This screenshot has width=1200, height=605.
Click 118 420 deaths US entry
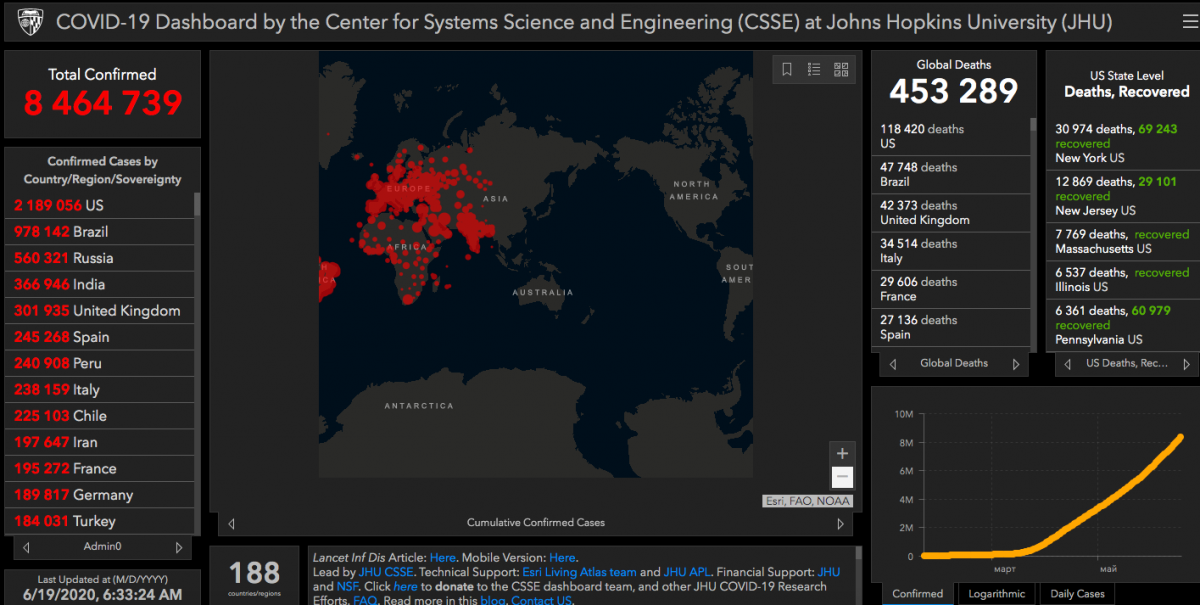953,136
